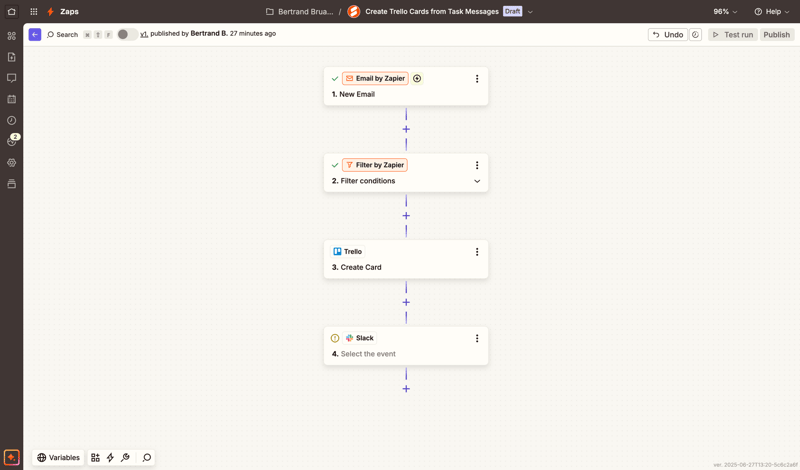Click the trigger badge icon on Email by Zapier step

[417, 78]
